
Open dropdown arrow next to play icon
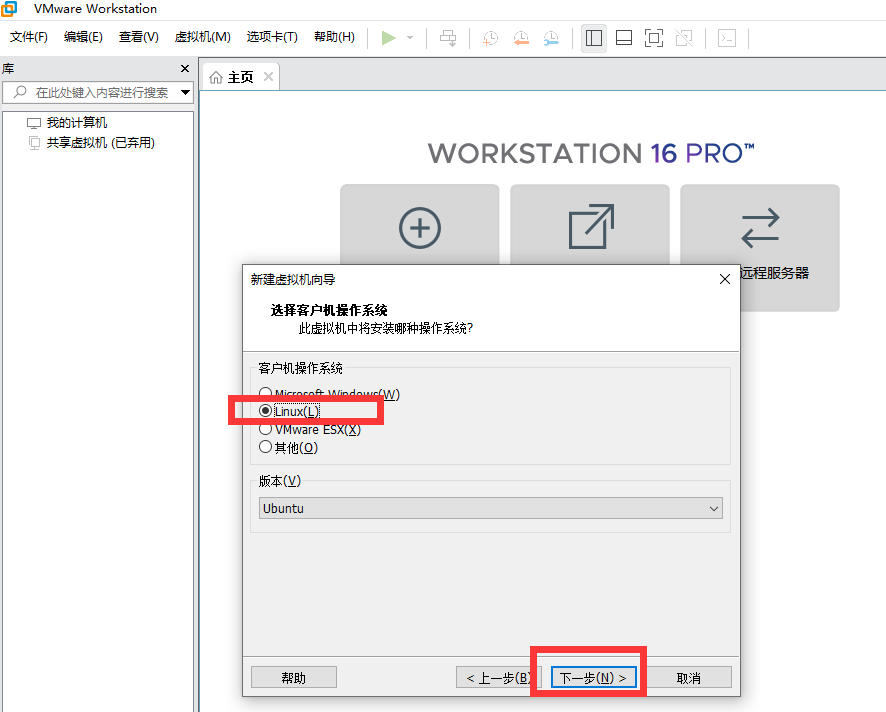410,38
